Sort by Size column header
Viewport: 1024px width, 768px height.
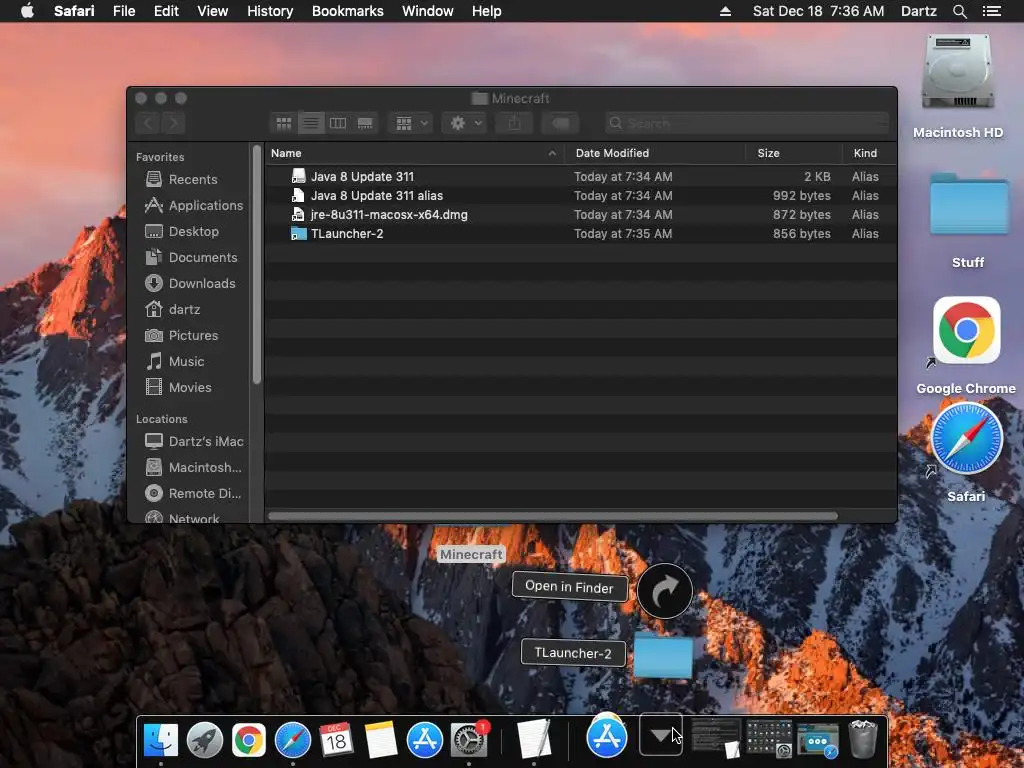coord(793,153)
